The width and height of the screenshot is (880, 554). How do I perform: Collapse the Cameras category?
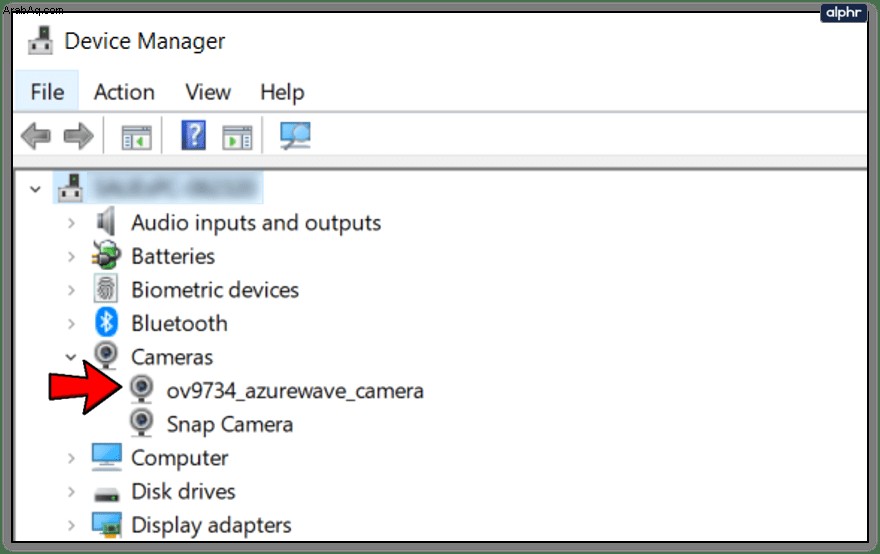point(71,357)
